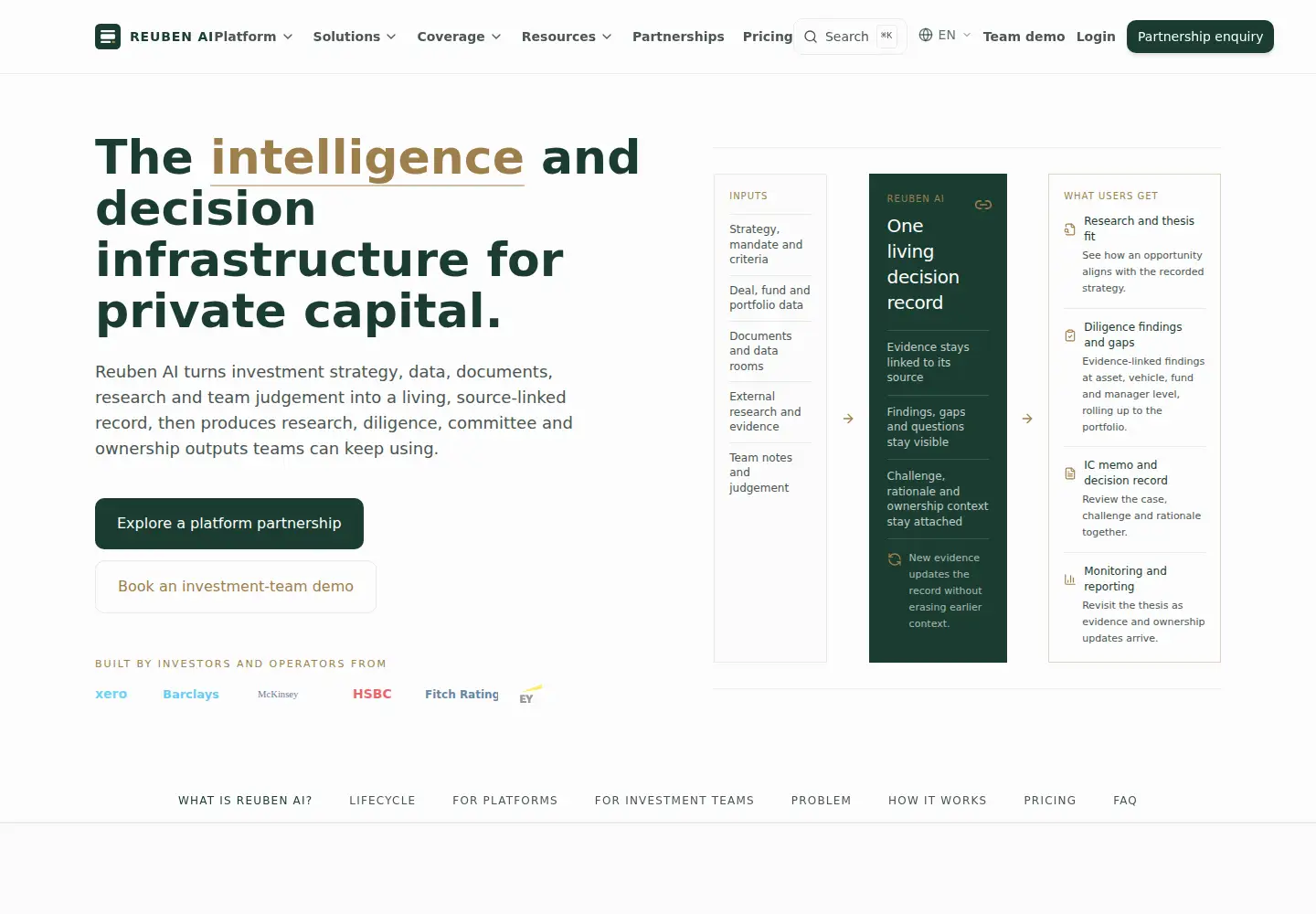
Task: Click the Barclays logo
Action: coord(191,695)
